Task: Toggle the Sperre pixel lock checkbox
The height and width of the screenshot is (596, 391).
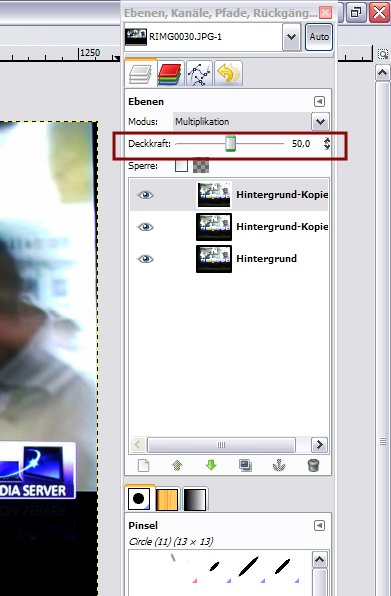Action: (x=181, y=166)
